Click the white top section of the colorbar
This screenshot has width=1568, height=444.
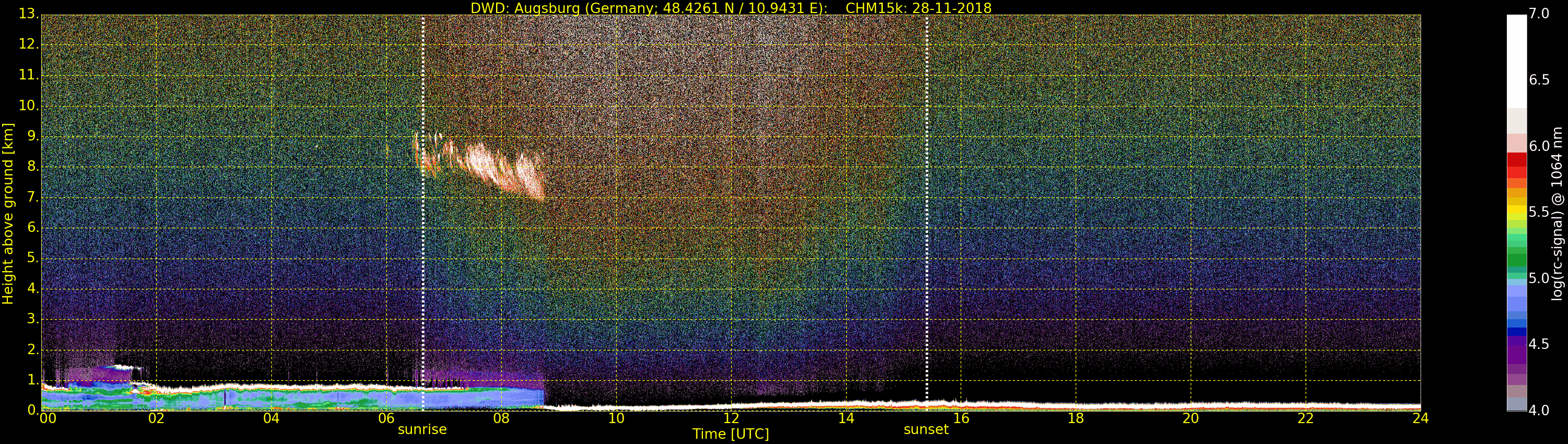1516,61
